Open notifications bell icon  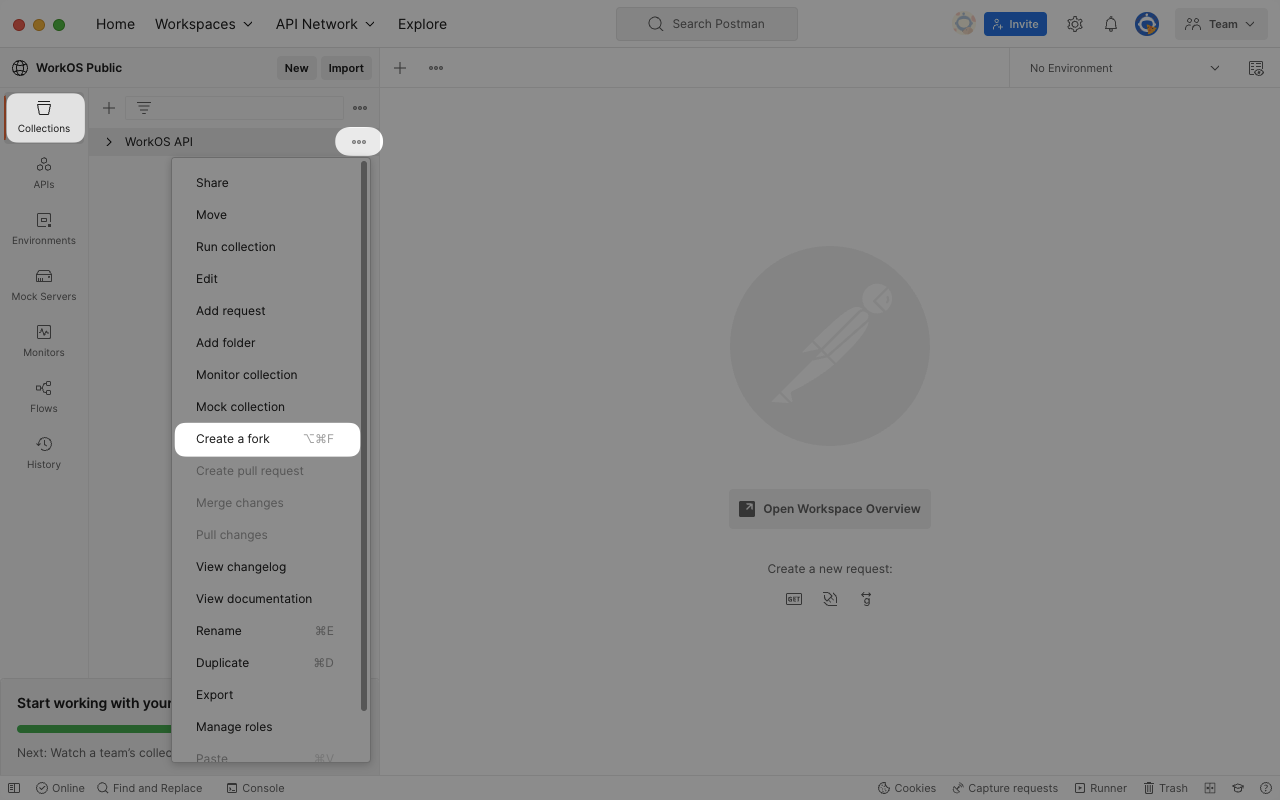pos(1110,24)
